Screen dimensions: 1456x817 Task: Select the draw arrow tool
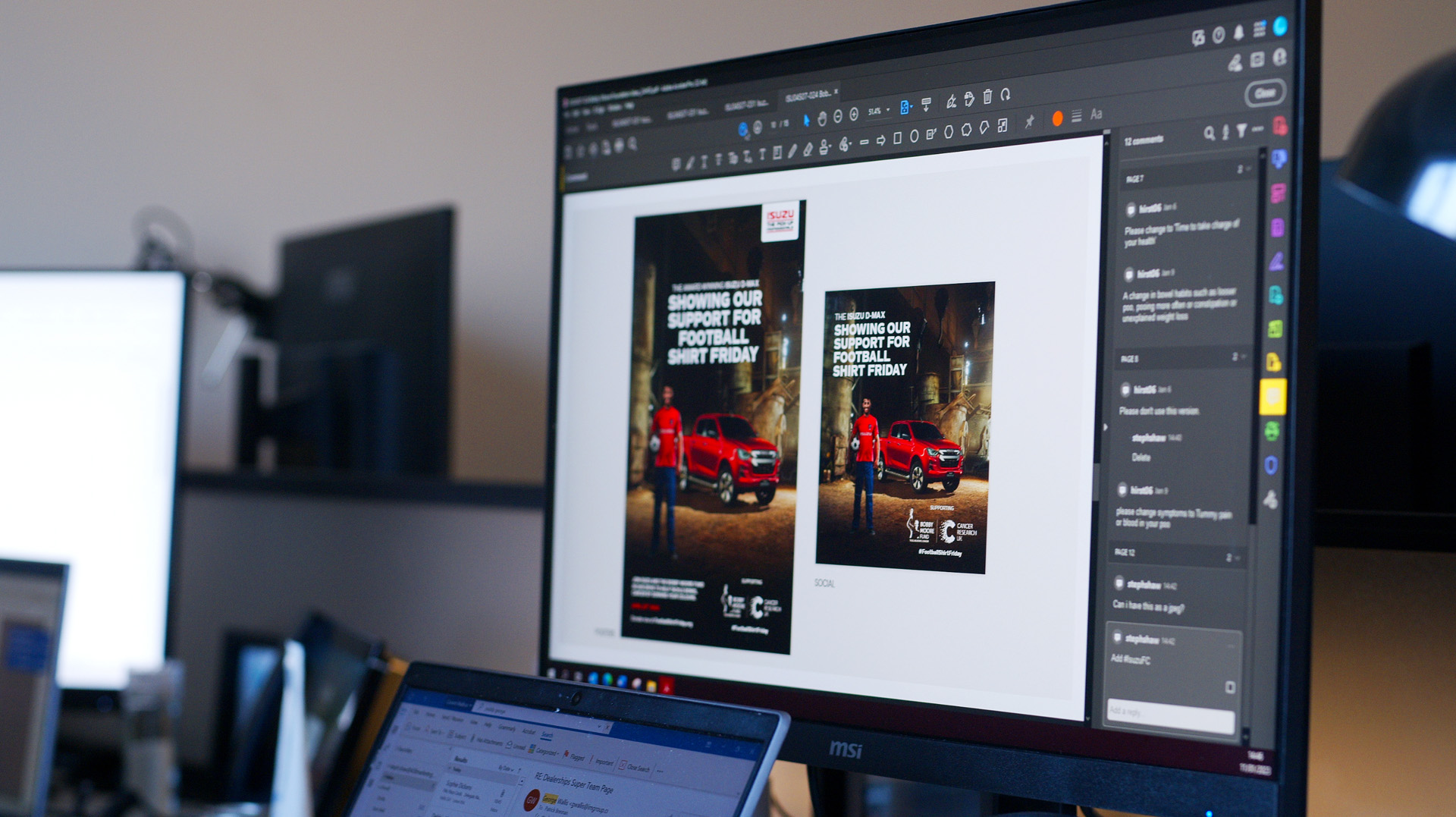click(880, 141)
